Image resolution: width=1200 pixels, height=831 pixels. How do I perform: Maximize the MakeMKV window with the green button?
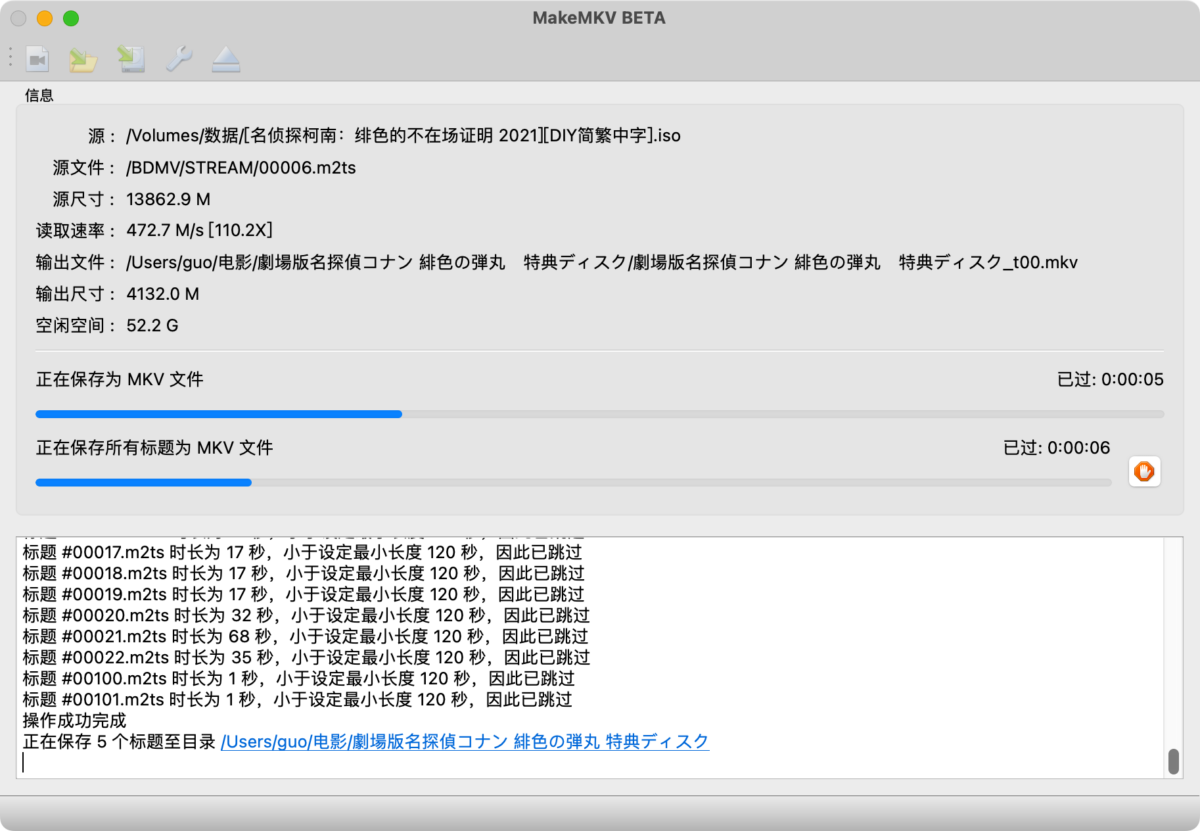click(71, 18)
